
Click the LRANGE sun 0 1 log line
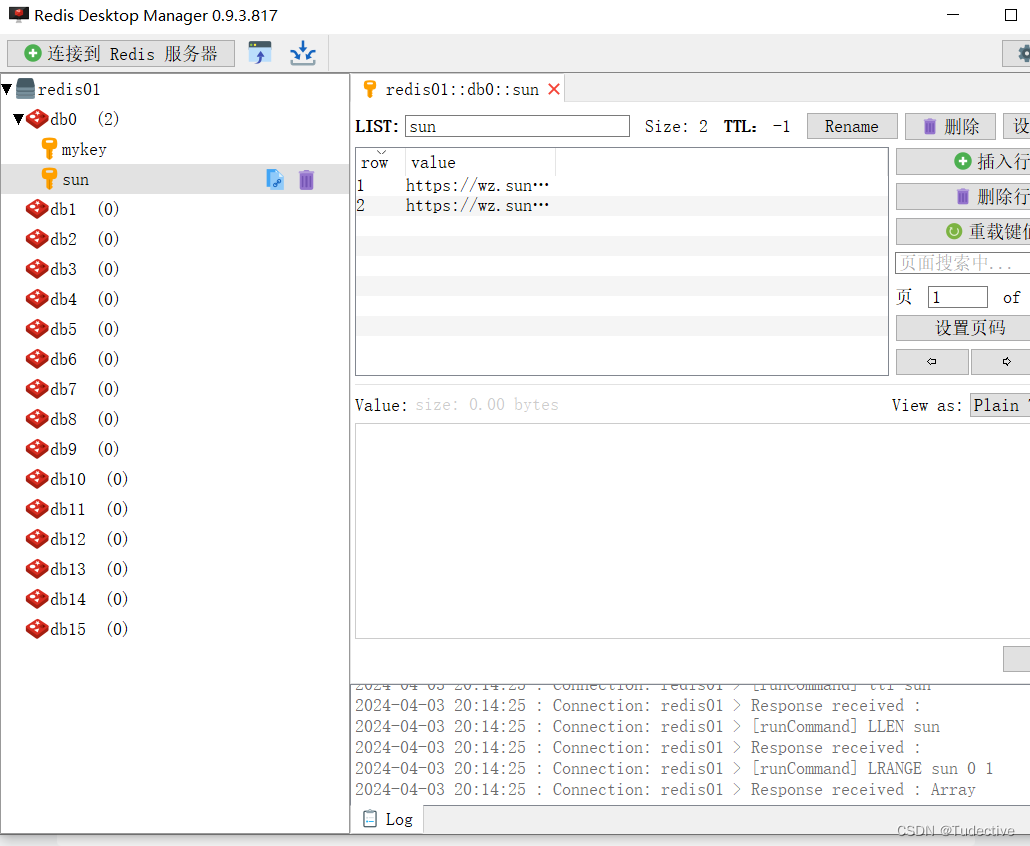(x=674, y=768)
